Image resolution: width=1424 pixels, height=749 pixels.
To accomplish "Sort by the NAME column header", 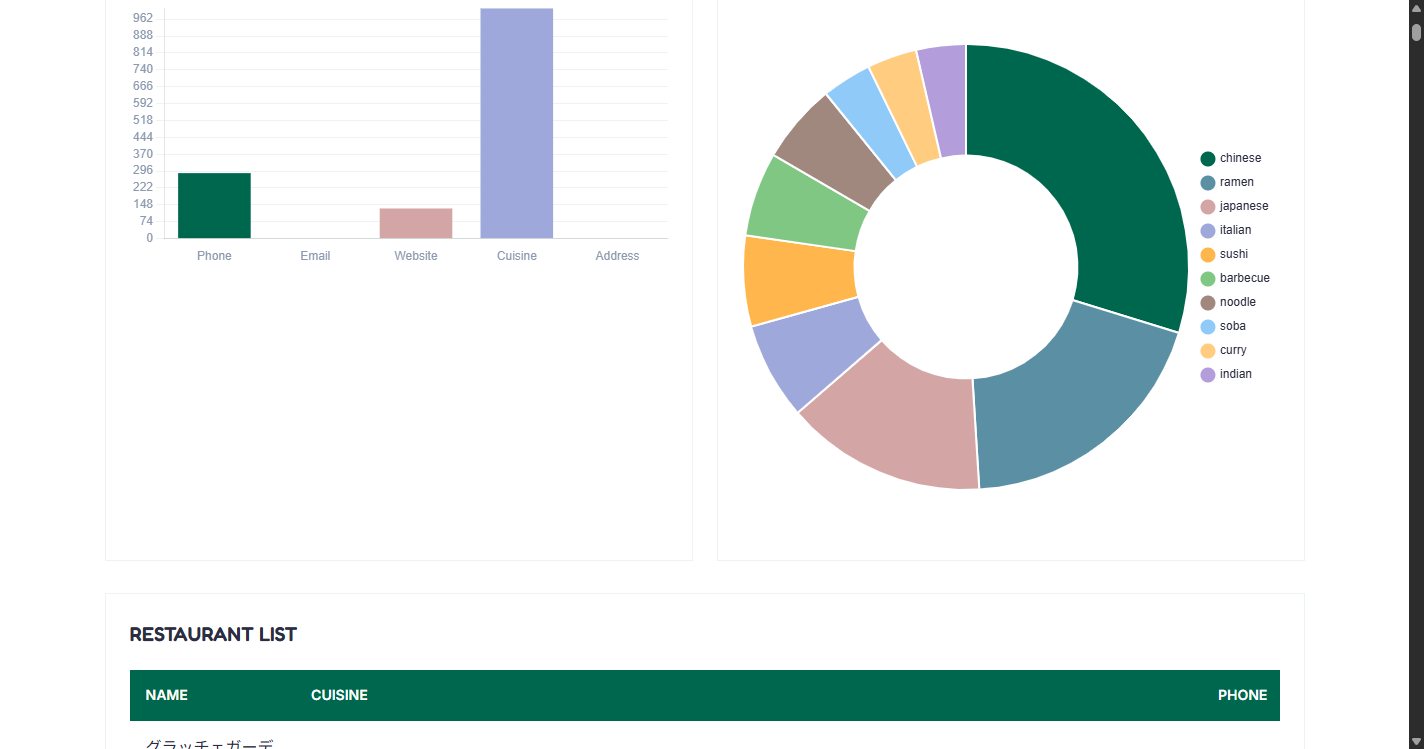I will coord(166,695).
